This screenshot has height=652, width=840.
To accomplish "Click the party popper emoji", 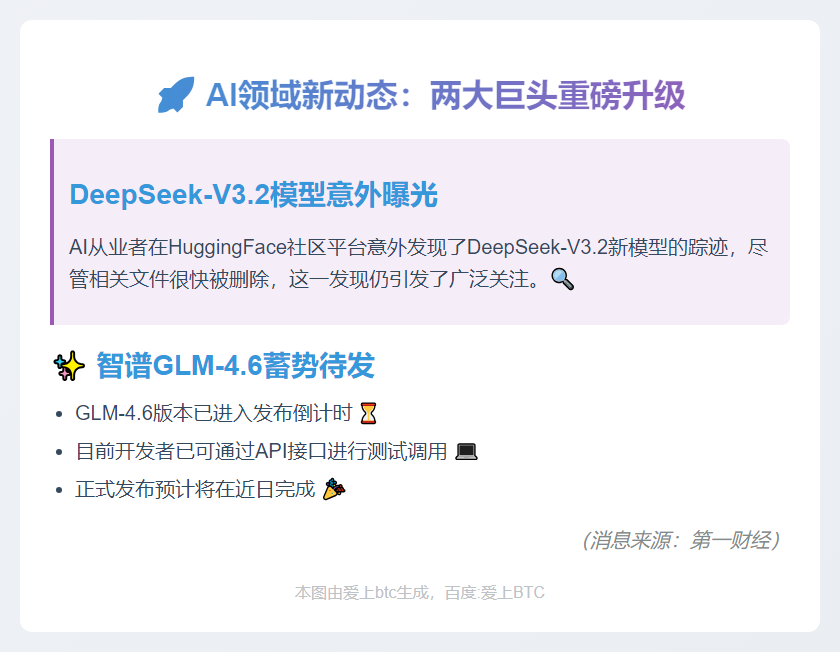I will click(334, 489).
